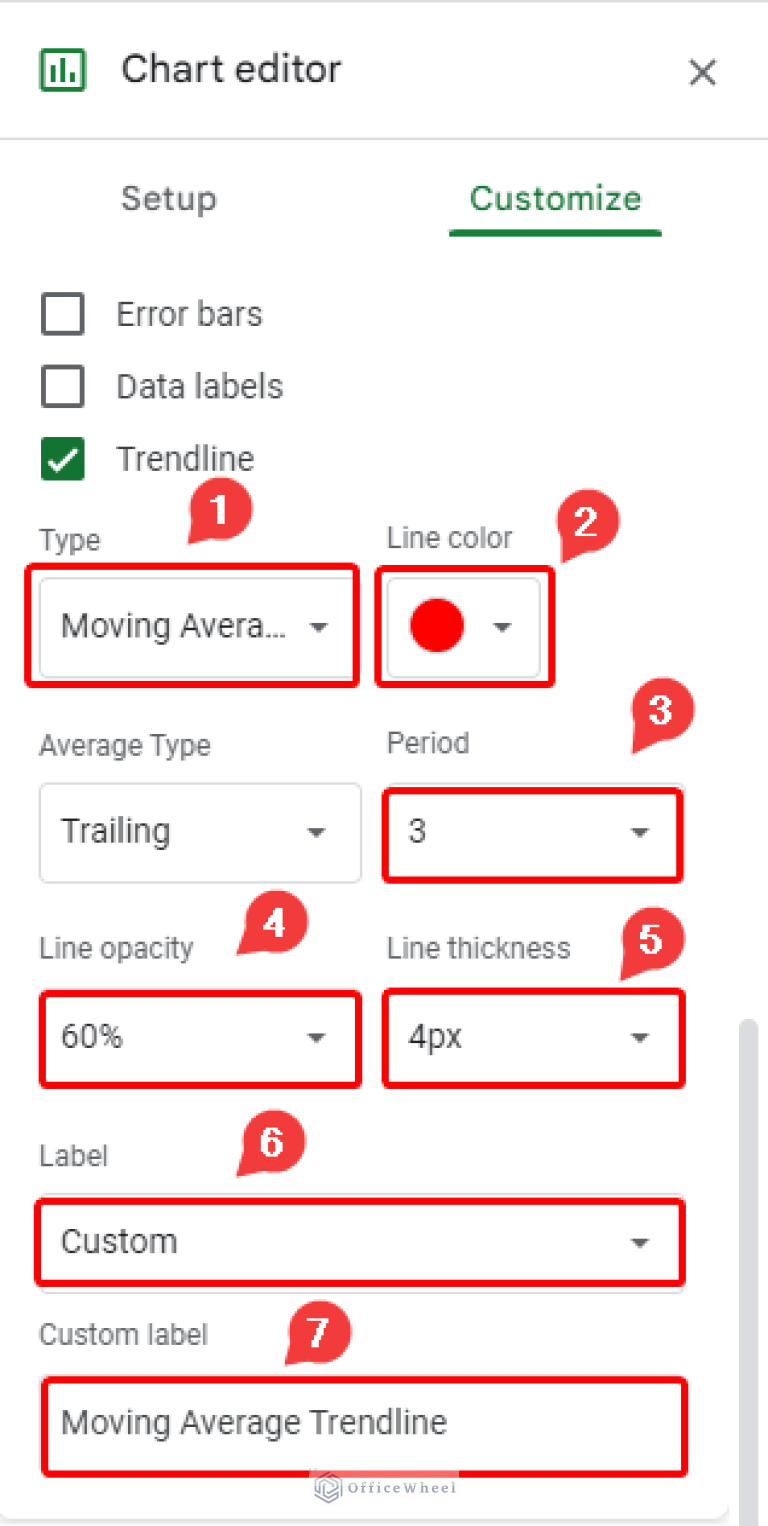This screenshot has height=1526, width=768.
Task: Open the line color picker dropdown
Action: [x=502, y=626]
